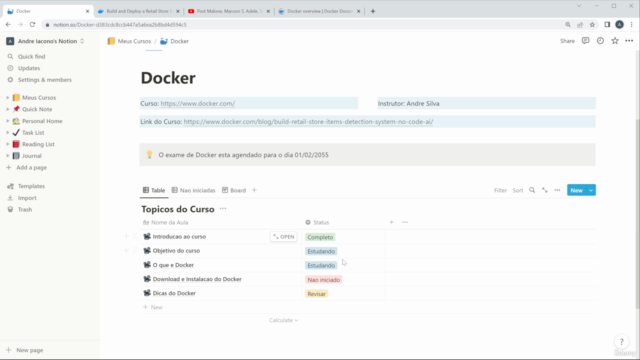Image resolution: width=640 pixels, height=360 pixels.
Task: Switch to the Table view tab
Action: [154, 190]
